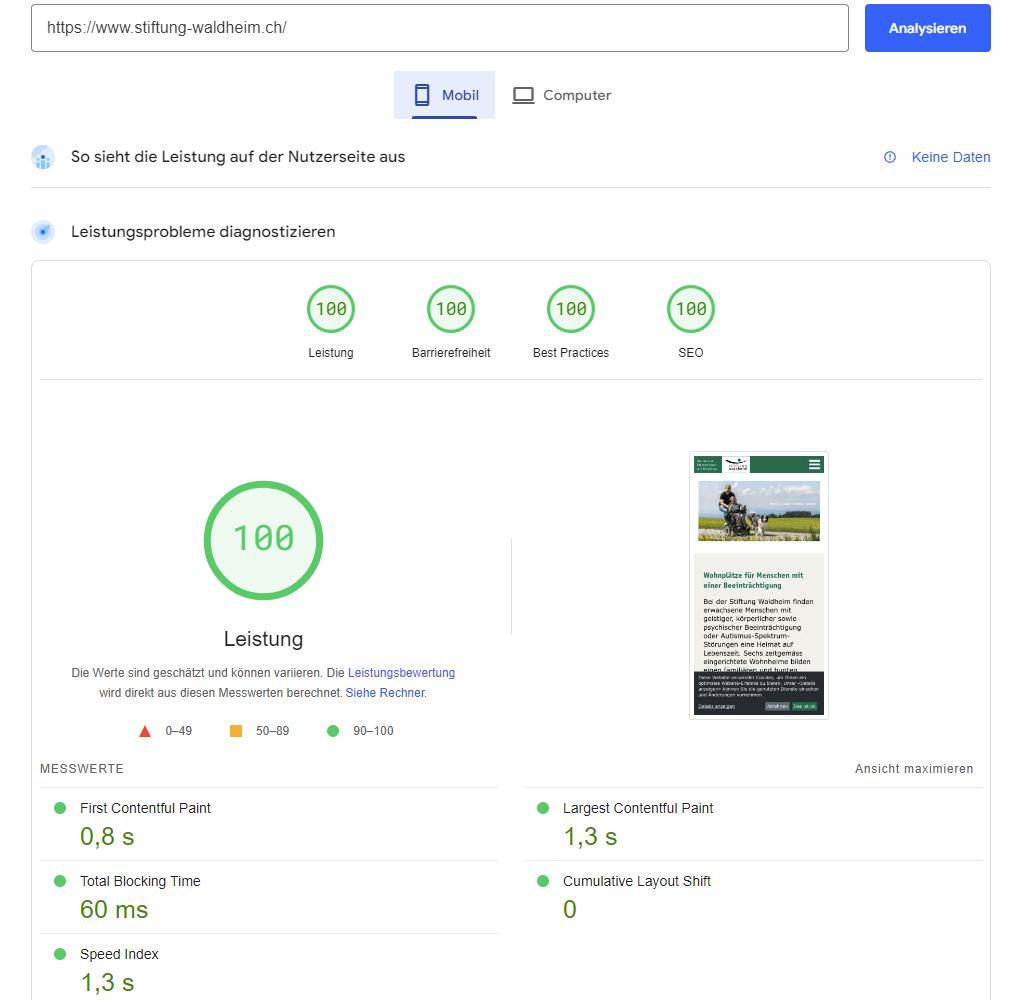The height and width of the screenshot is (1000, 1024).
Task: Open the mobile page screenshot thumbnail
Action: tap(759, 585)
